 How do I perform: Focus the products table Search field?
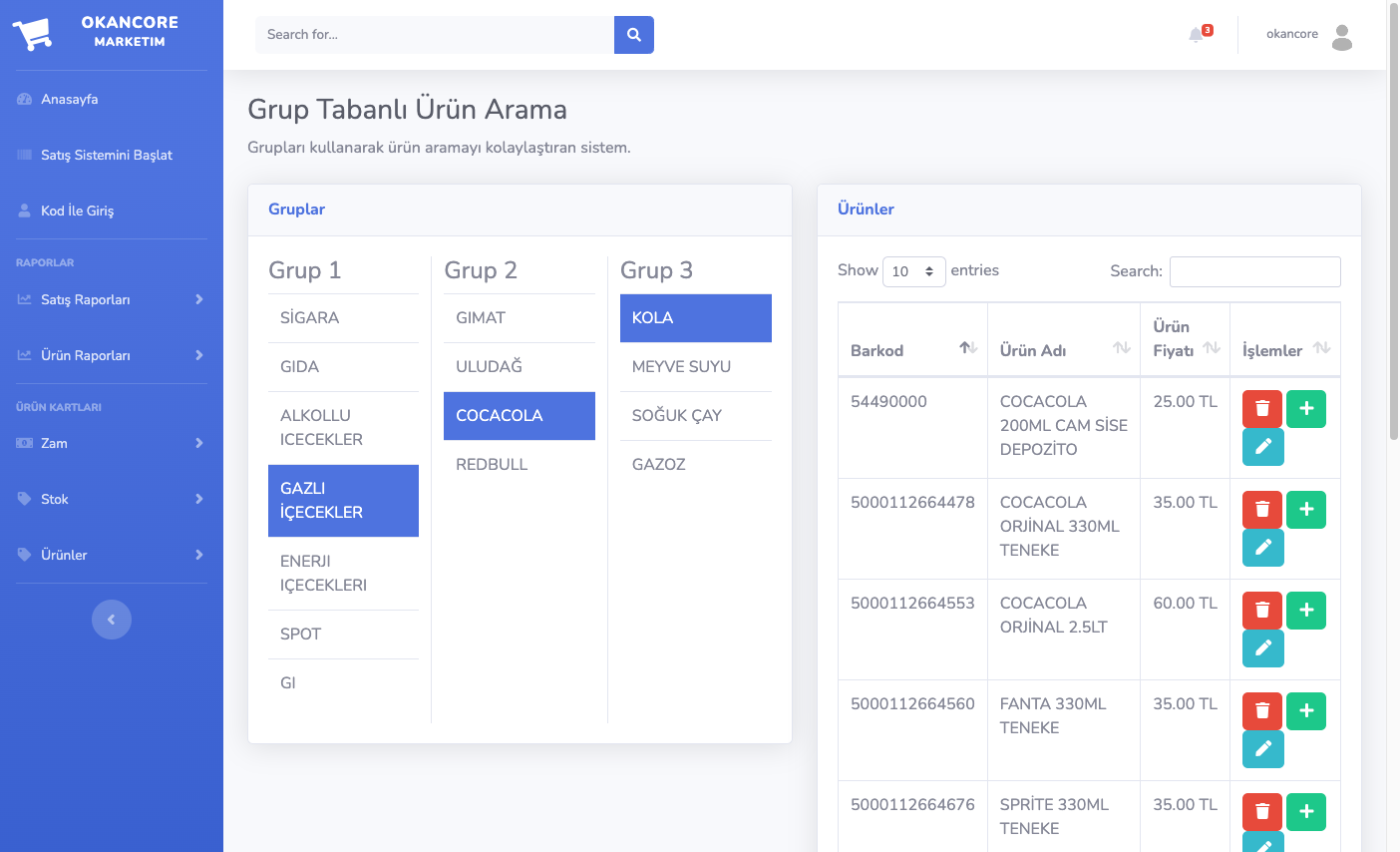pyautogui.click(x=1254, y=271)
